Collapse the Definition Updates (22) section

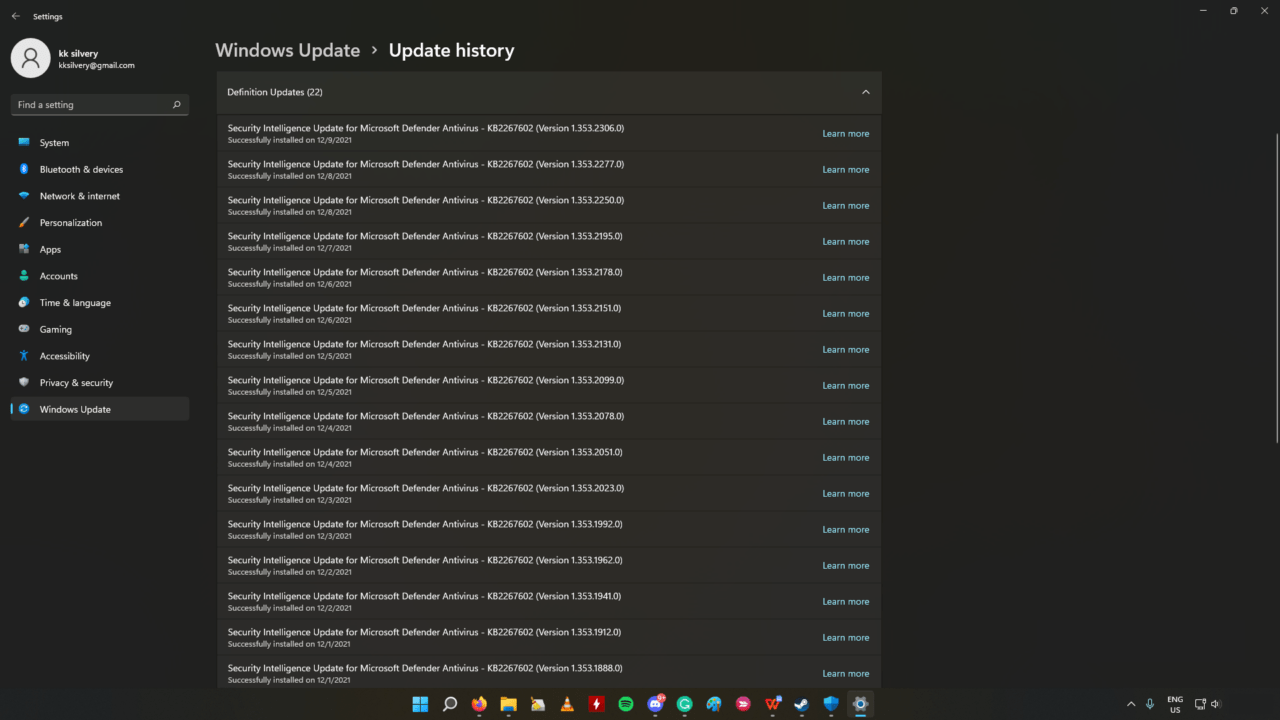(x=866, y=91)
